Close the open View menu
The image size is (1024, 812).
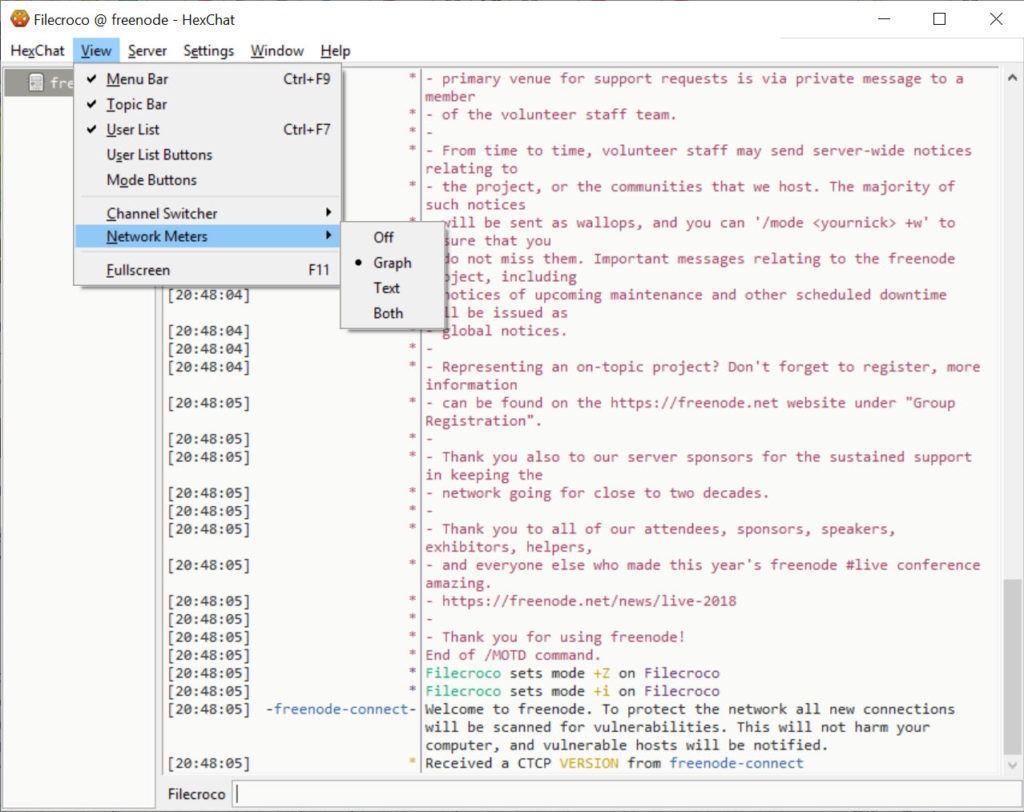tap(96, 51)
